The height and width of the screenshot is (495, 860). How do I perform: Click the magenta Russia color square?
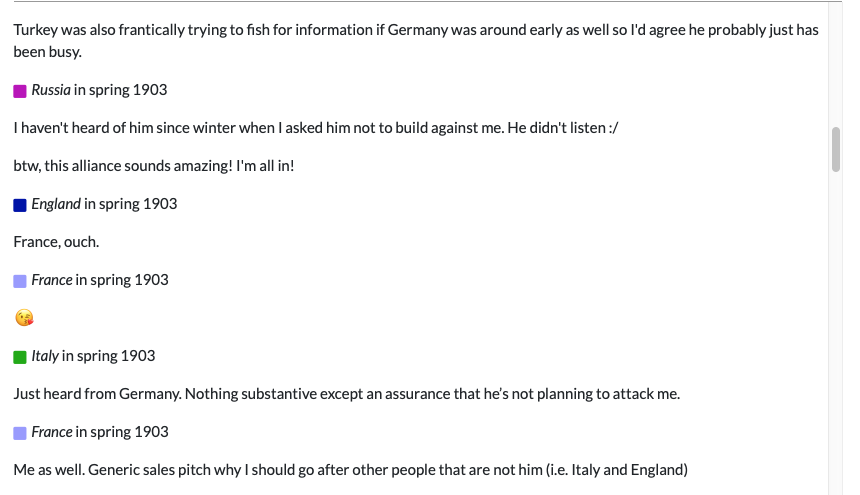20,91
